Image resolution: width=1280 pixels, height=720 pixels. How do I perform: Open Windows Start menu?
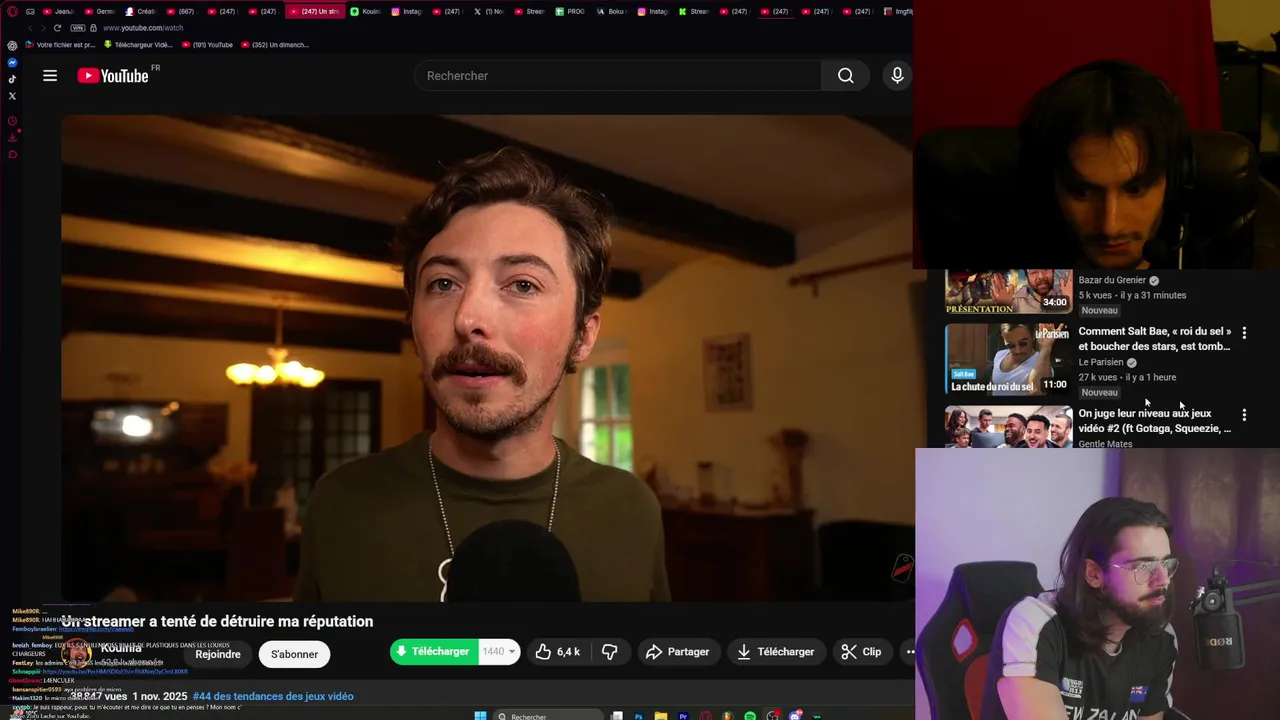pyautogui.click(x=480, y=716)
